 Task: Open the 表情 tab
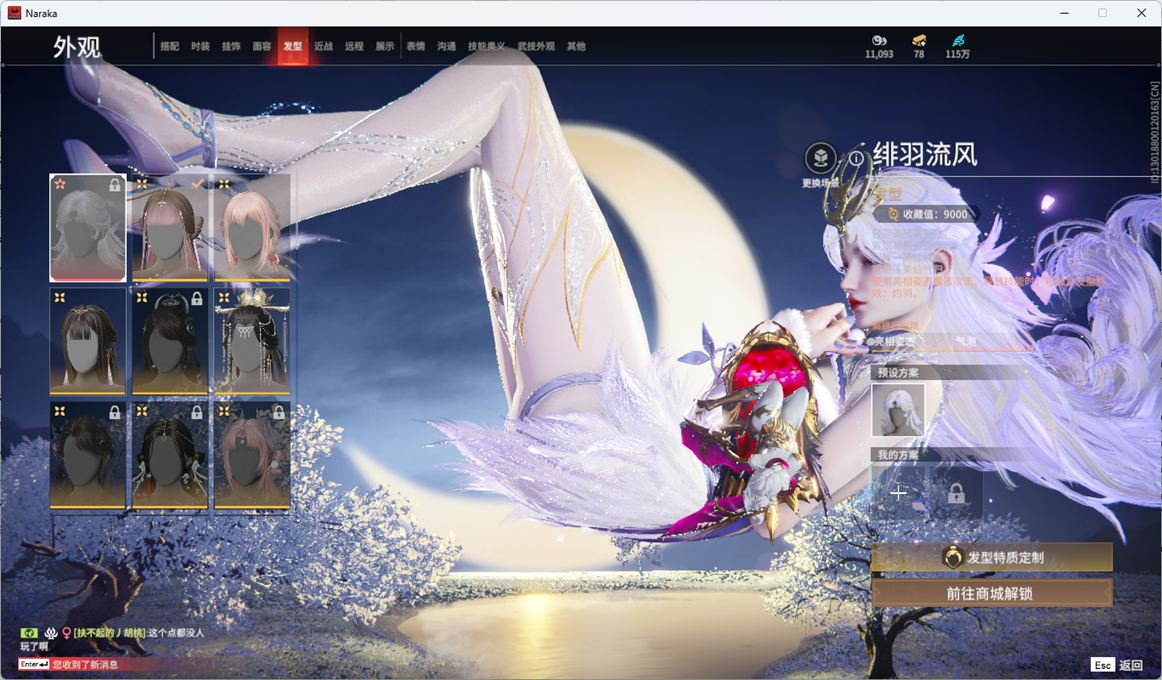(416, 46)
